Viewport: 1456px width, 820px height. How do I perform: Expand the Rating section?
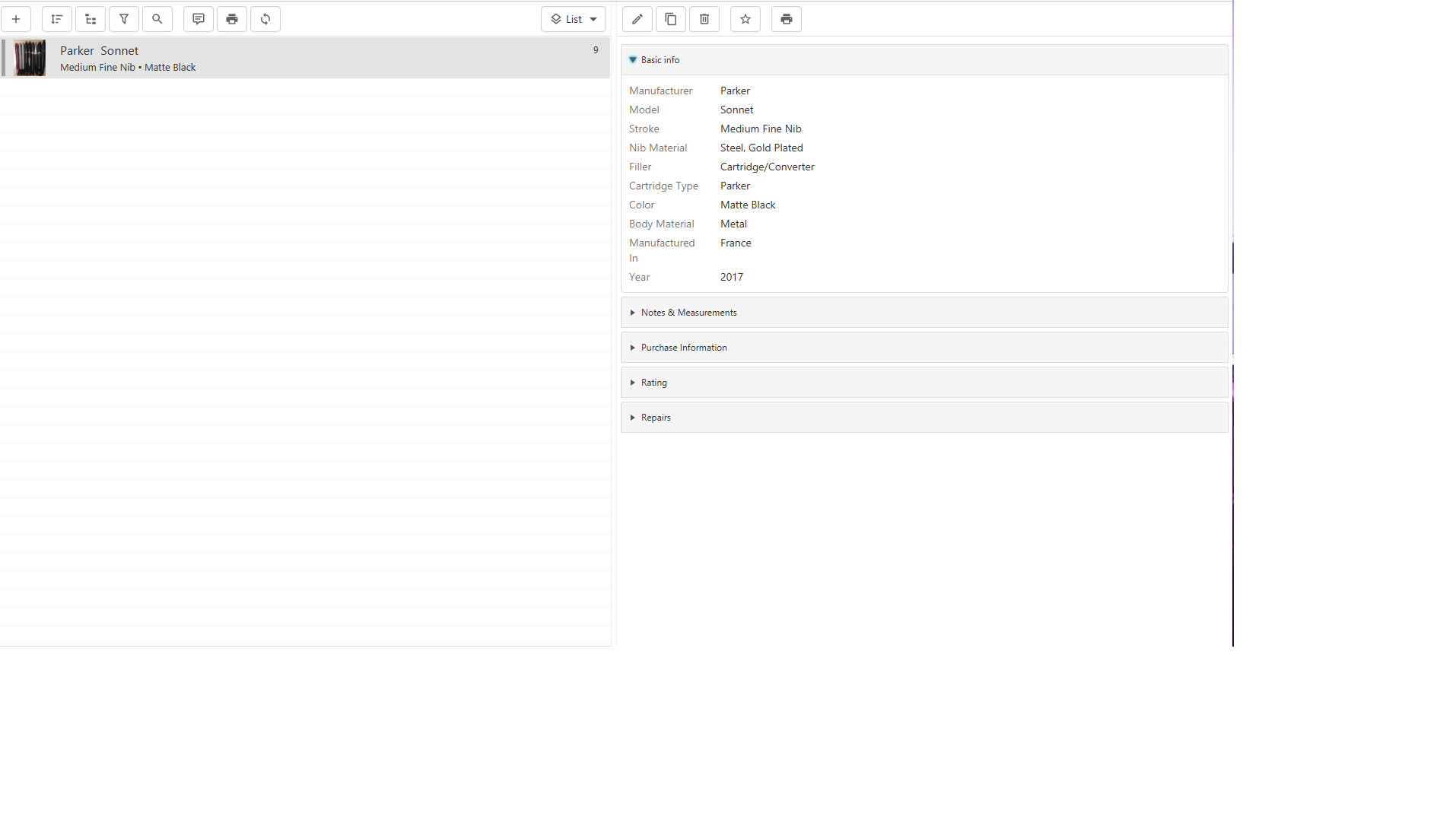click(x=924, y=383)
